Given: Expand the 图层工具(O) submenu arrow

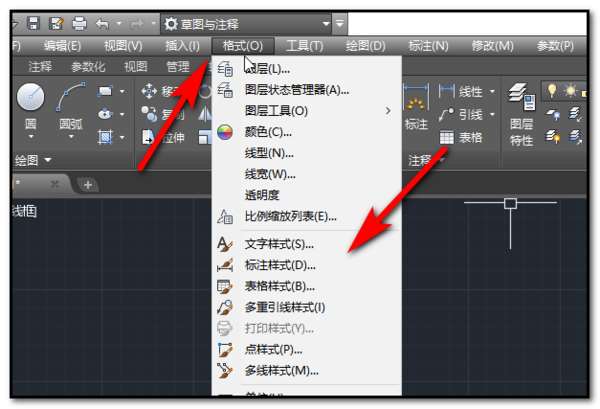Looking at the screenshot, I should click(388, 111).
